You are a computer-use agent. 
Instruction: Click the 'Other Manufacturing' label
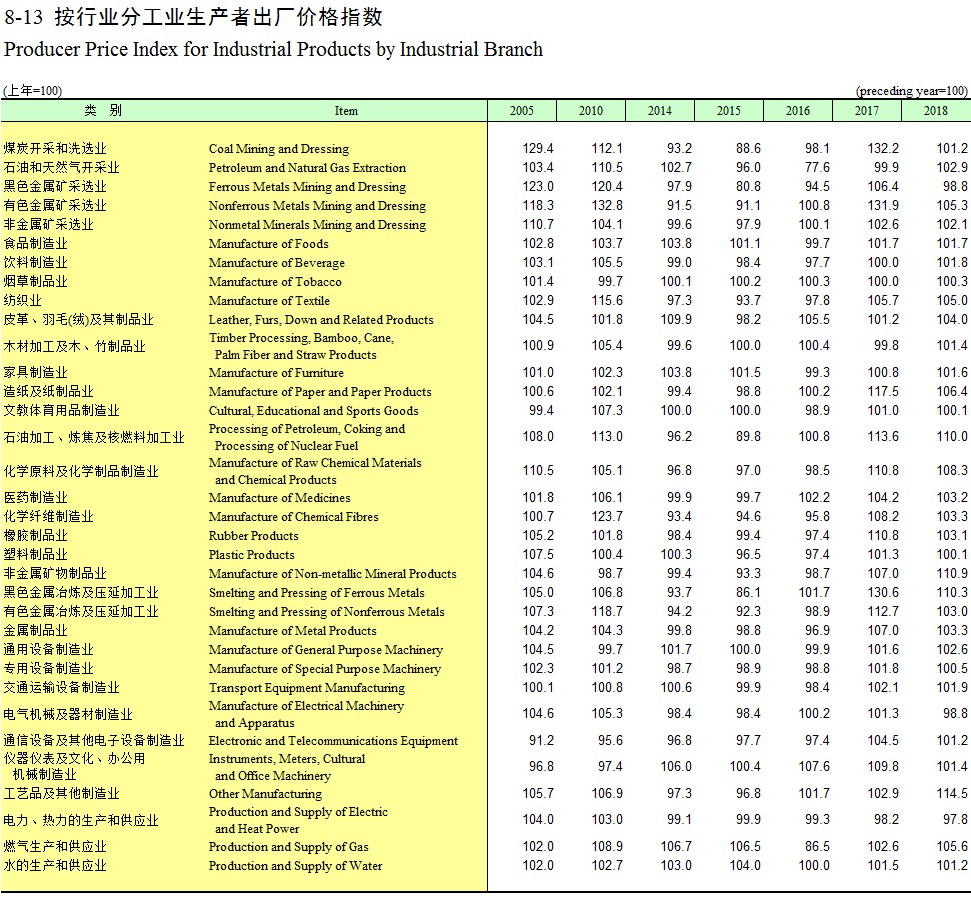pos(265,794)
